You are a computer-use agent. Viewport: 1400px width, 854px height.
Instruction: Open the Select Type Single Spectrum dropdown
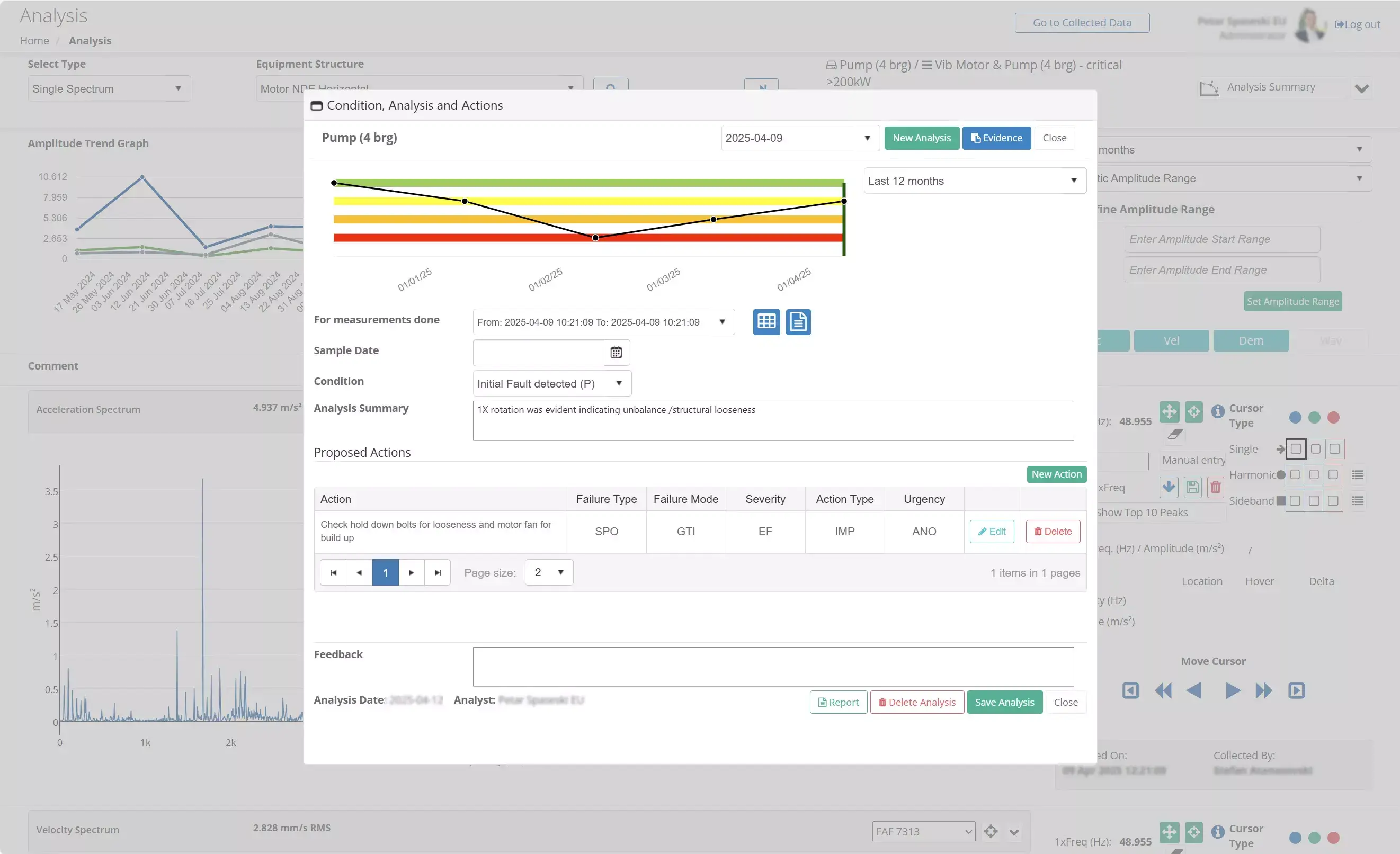(x=109, y=88)
